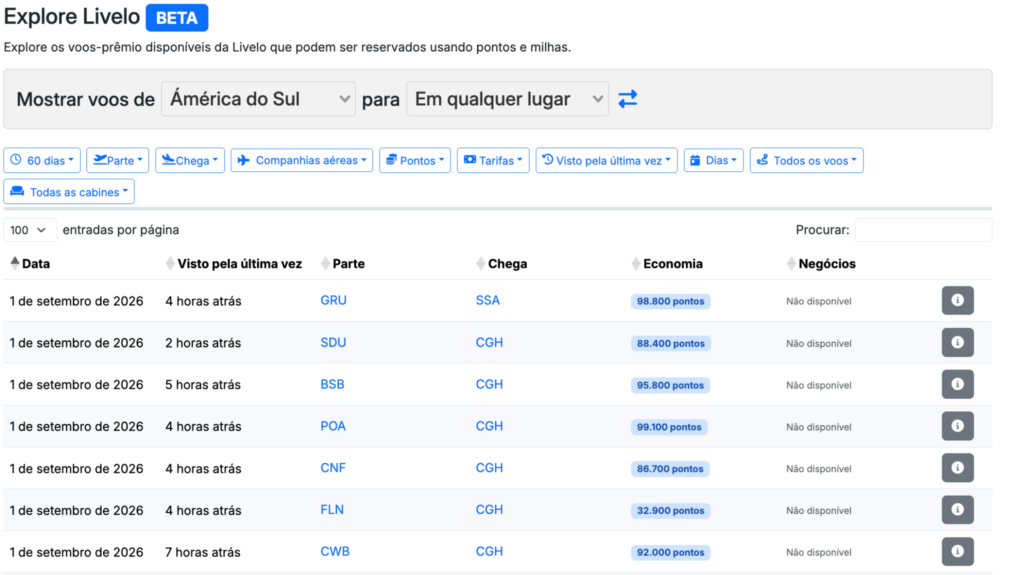Select the 92.000 pontos fare badge
This screenshot has width=1024, height=575.
click(x=671, y=552)
